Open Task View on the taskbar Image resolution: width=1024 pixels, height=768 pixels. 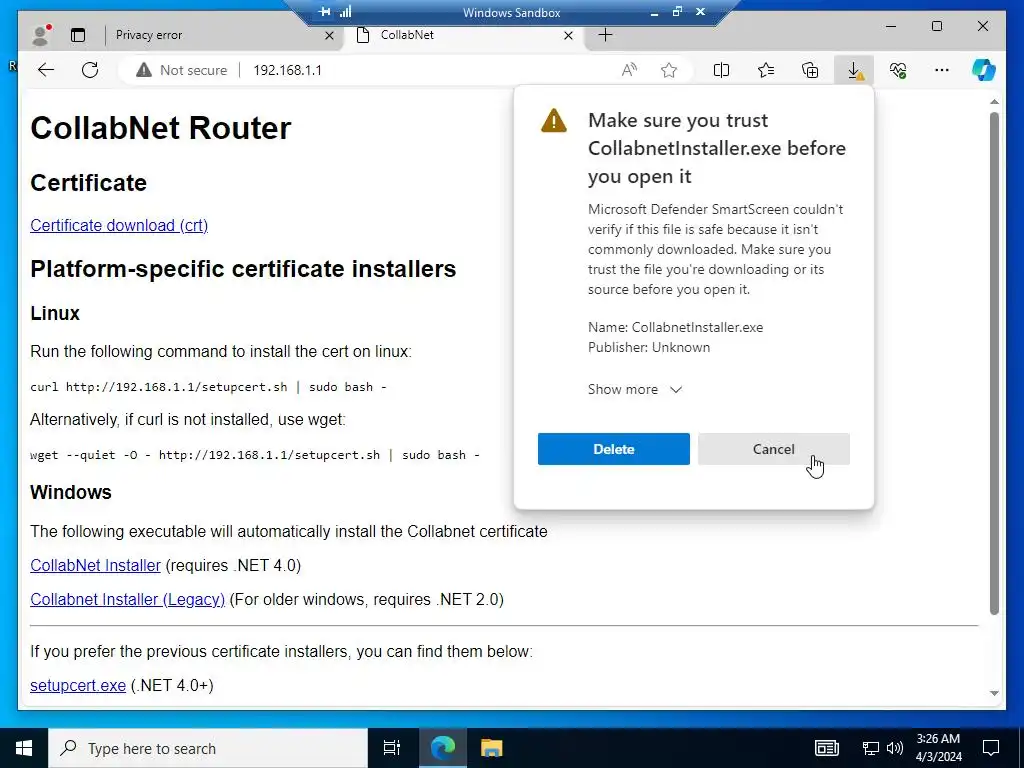point(392,748)
